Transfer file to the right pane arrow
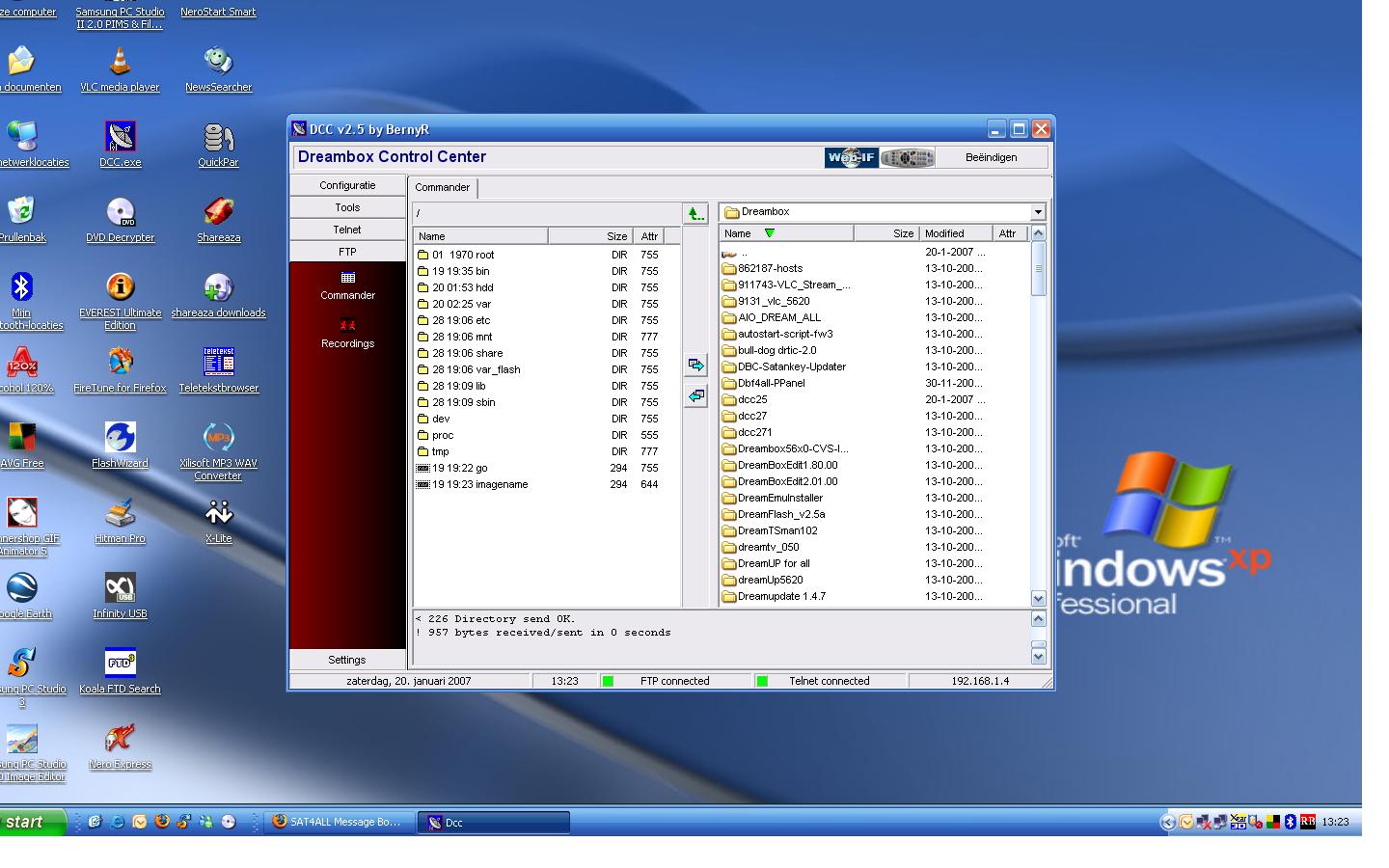Image resolution: width=1389 pixels, height=868 pixels. [695, 365]
